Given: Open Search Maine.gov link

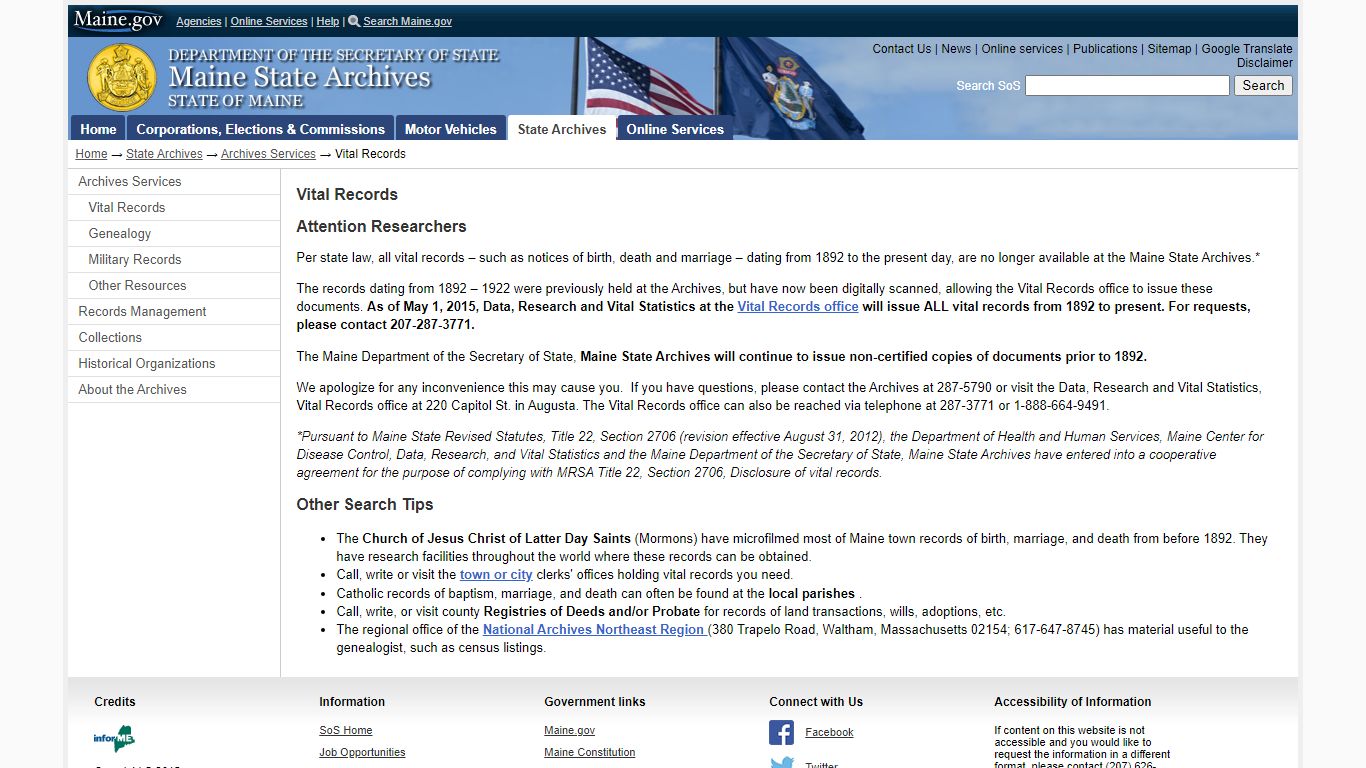Looking at the screenshot, I should 407,21.
